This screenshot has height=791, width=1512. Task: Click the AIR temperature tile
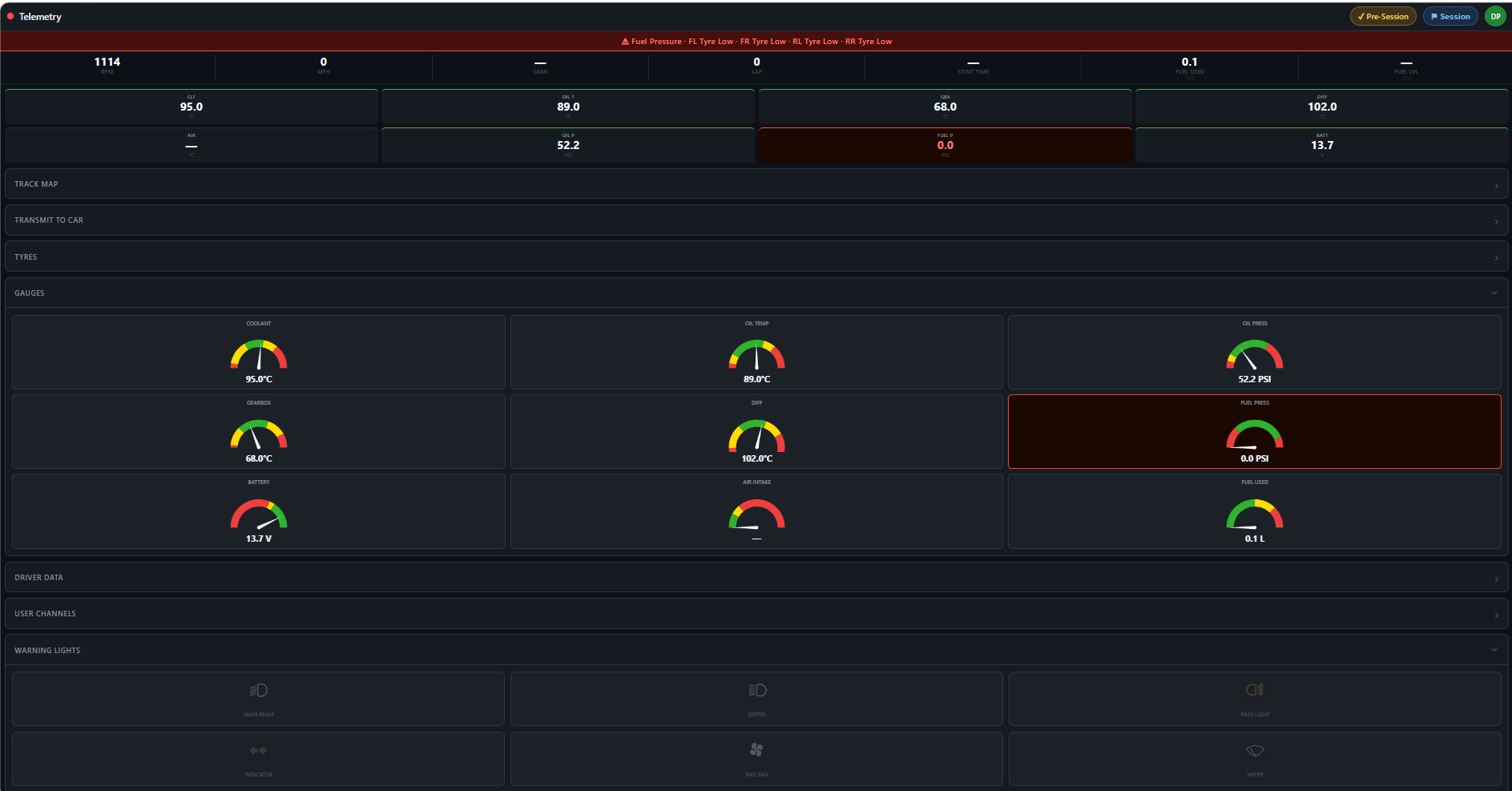pos(192,145)
